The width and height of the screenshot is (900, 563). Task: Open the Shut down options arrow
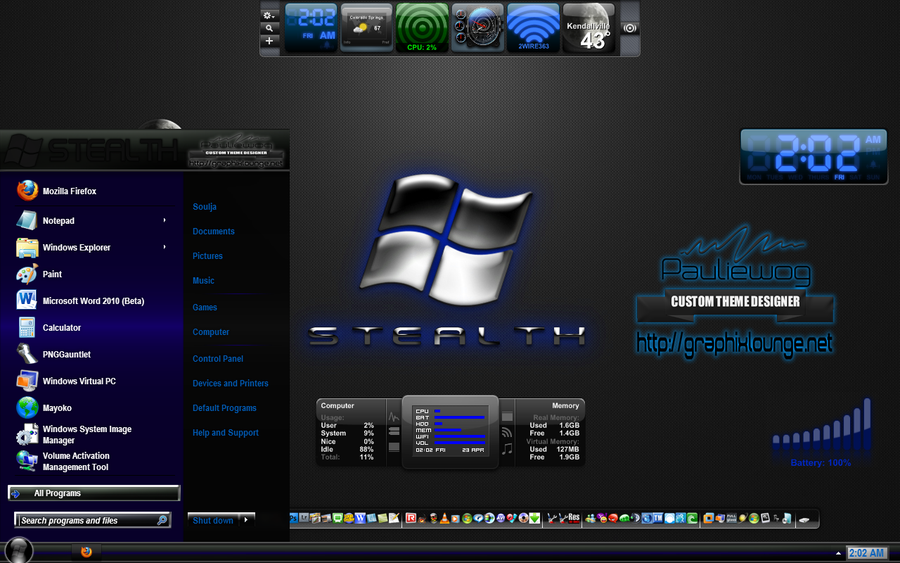click(246, 520)
